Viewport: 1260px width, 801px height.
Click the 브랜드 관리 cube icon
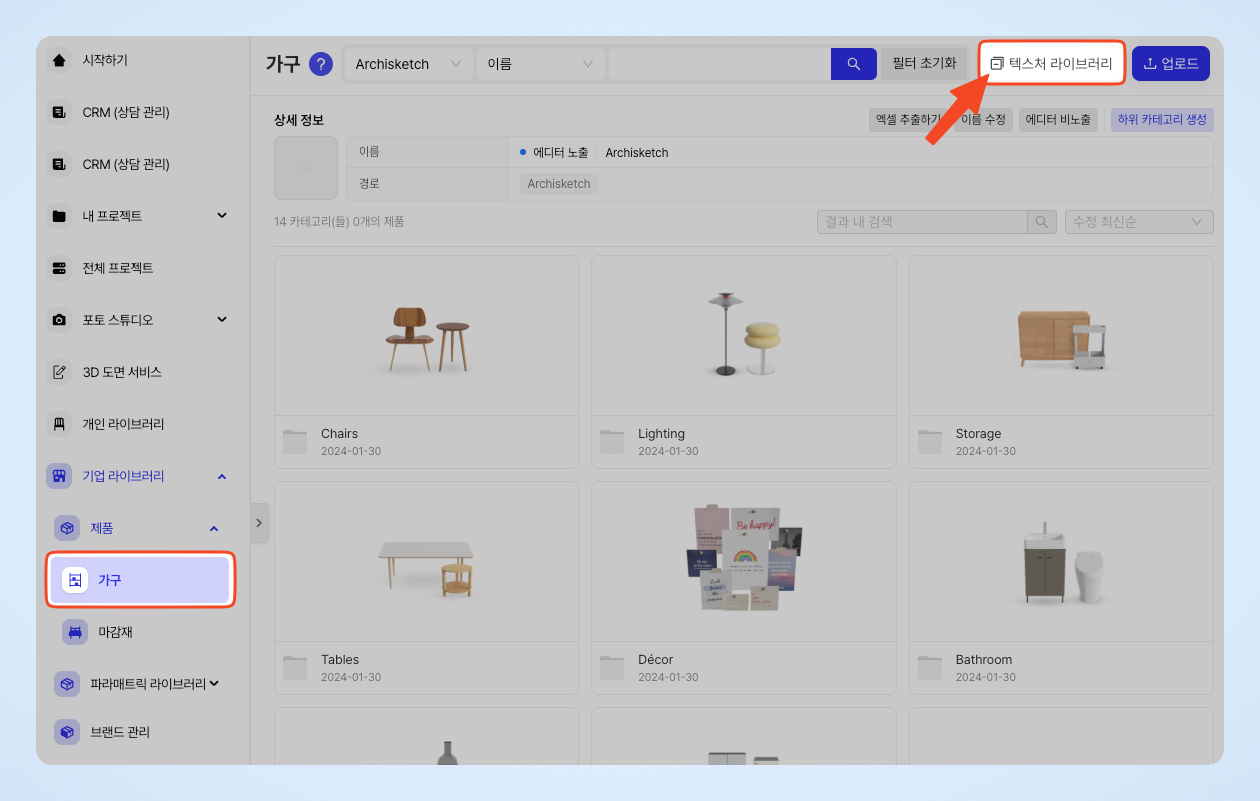pos(67,732)
